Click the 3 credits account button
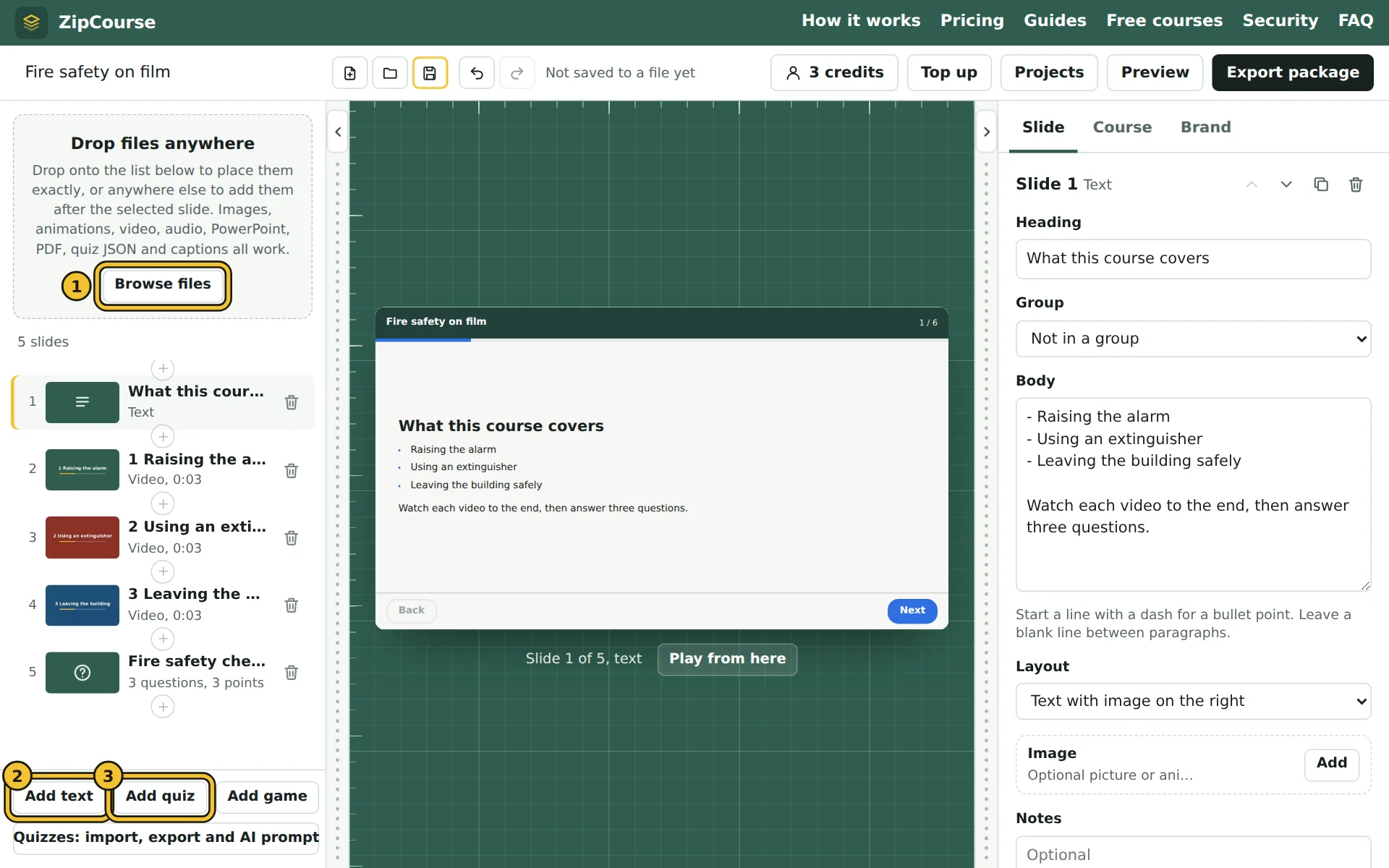 (x=834, y=73)
